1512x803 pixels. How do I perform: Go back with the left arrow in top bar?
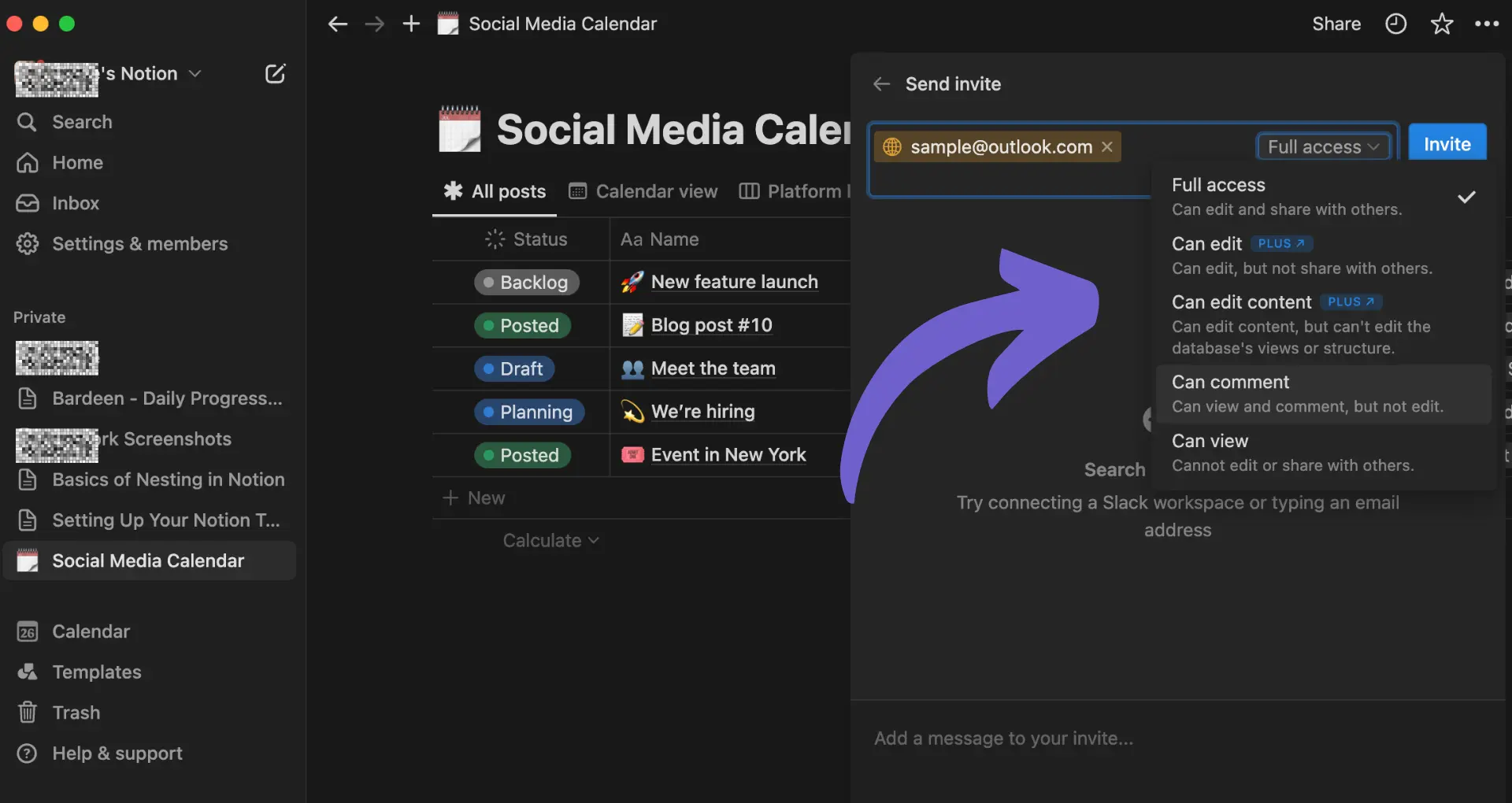coord(338,24)
